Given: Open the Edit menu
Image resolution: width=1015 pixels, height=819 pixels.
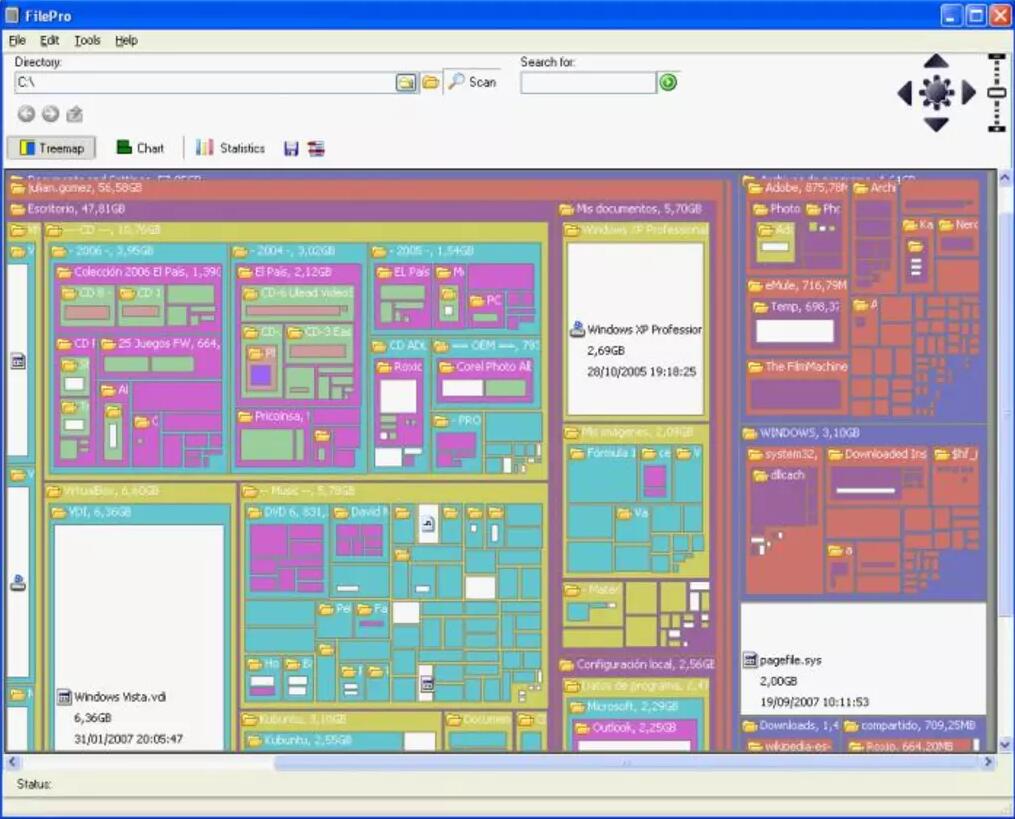Looking at the screenshot, I should pos(50,41).
